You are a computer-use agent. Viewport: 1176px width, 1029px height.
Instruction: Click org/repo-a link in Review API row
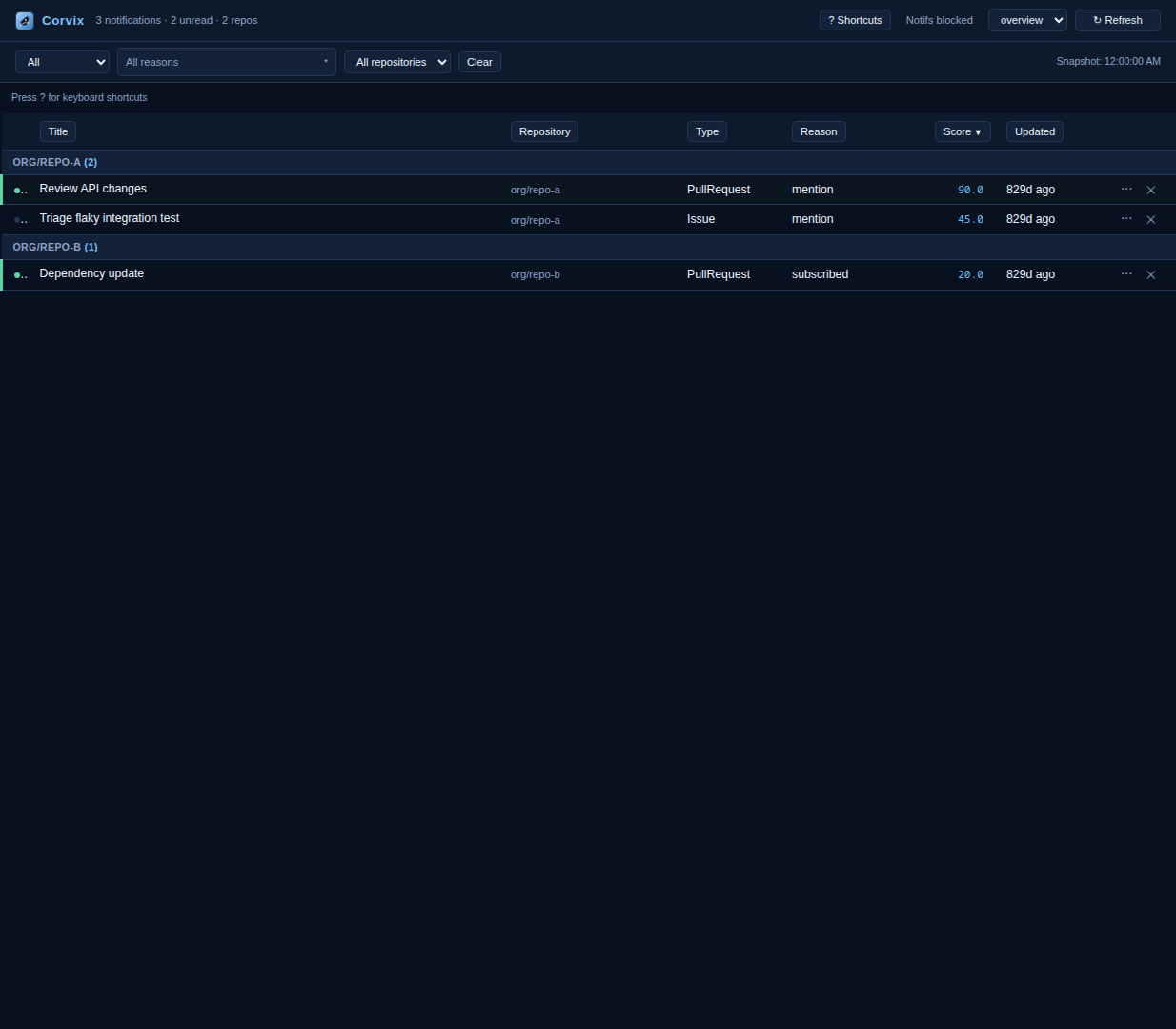click(536, 190)
